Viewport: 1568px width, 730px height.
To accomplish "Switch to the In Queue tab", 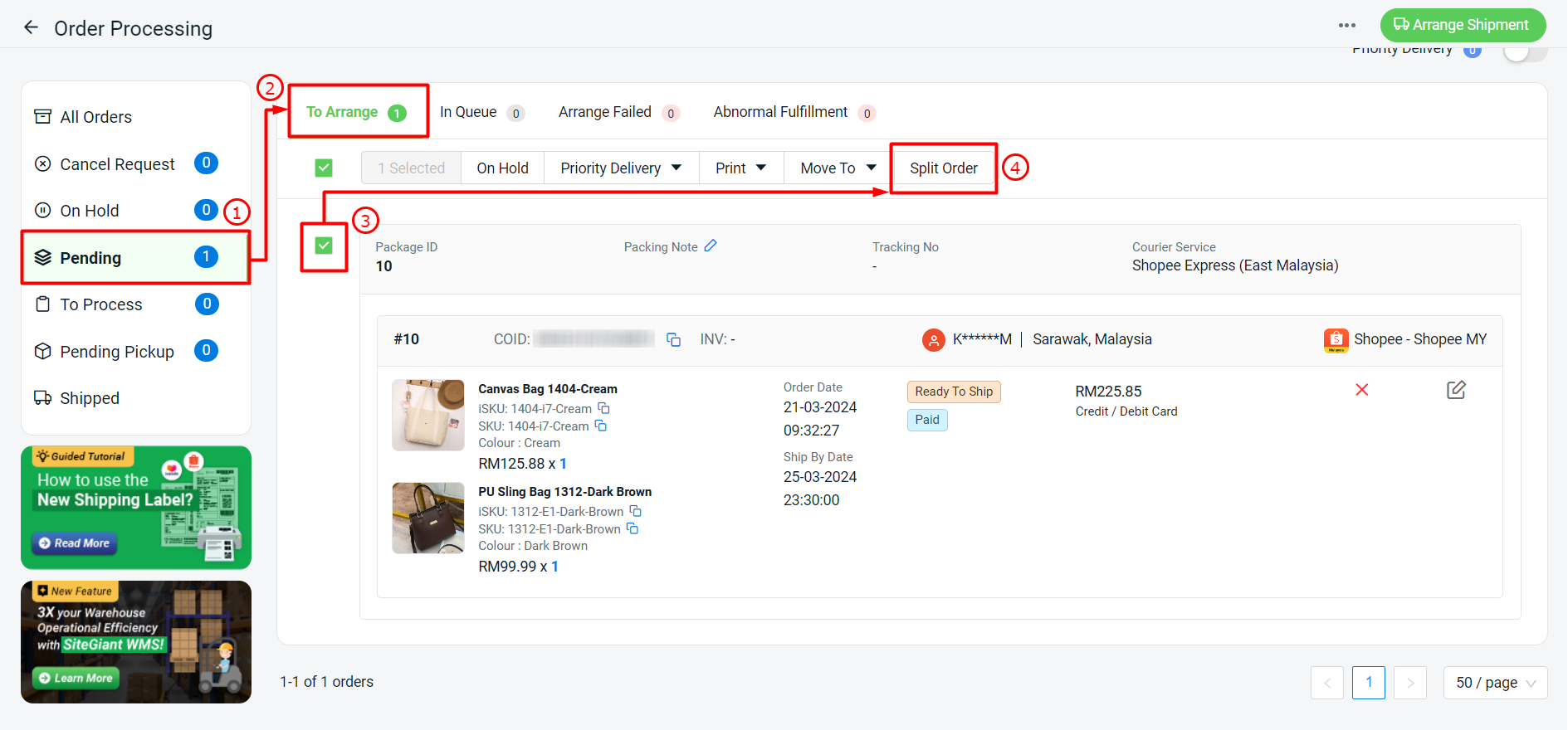I will (x=481, y=113).
